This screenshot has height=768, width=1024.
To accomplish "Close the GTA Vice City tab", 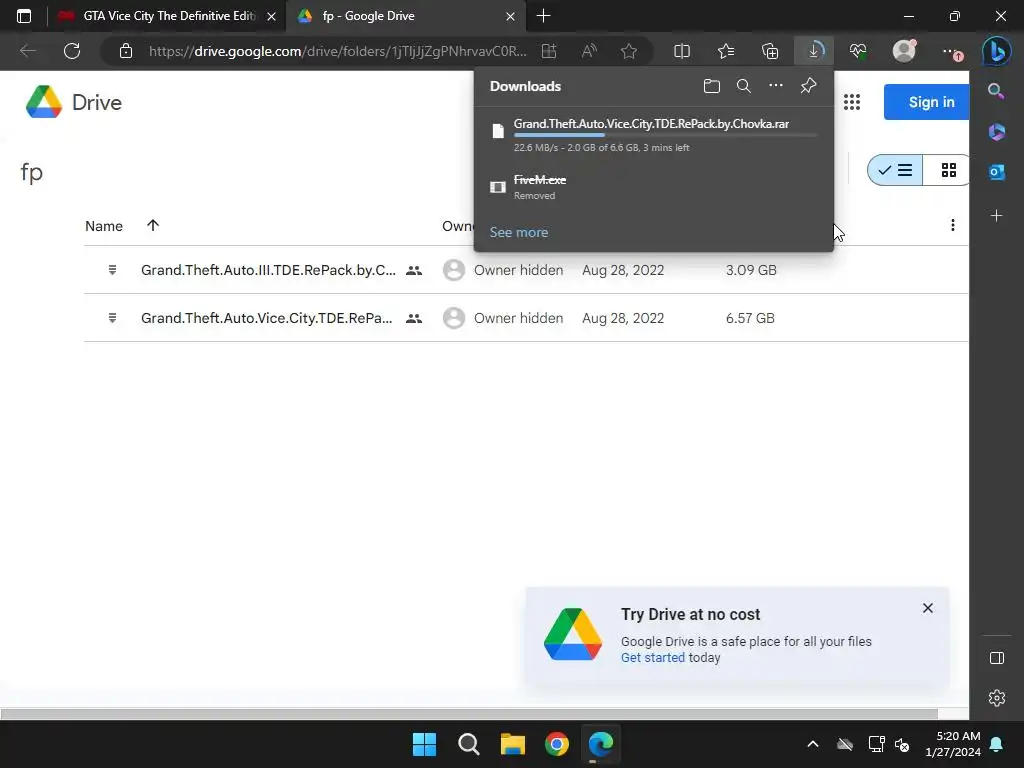I will [272, 16].
